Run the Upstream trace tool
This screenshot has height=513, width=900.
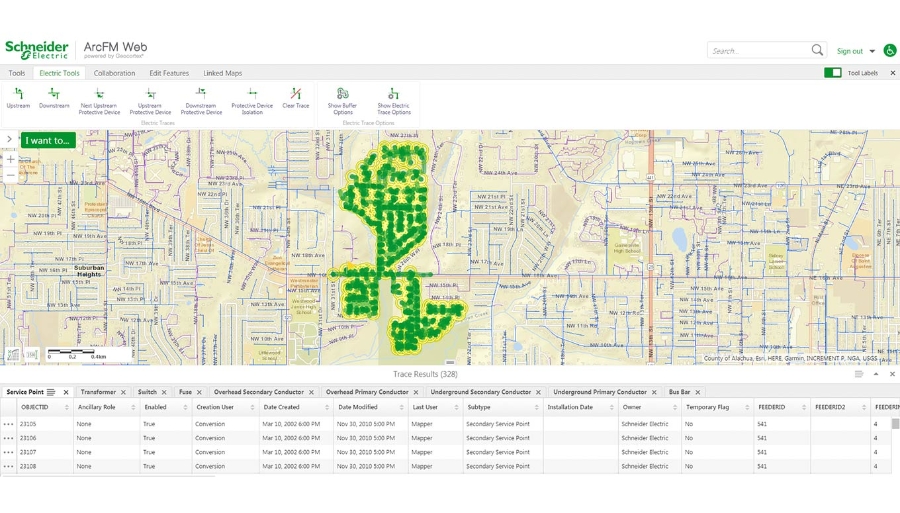point(18,98)
